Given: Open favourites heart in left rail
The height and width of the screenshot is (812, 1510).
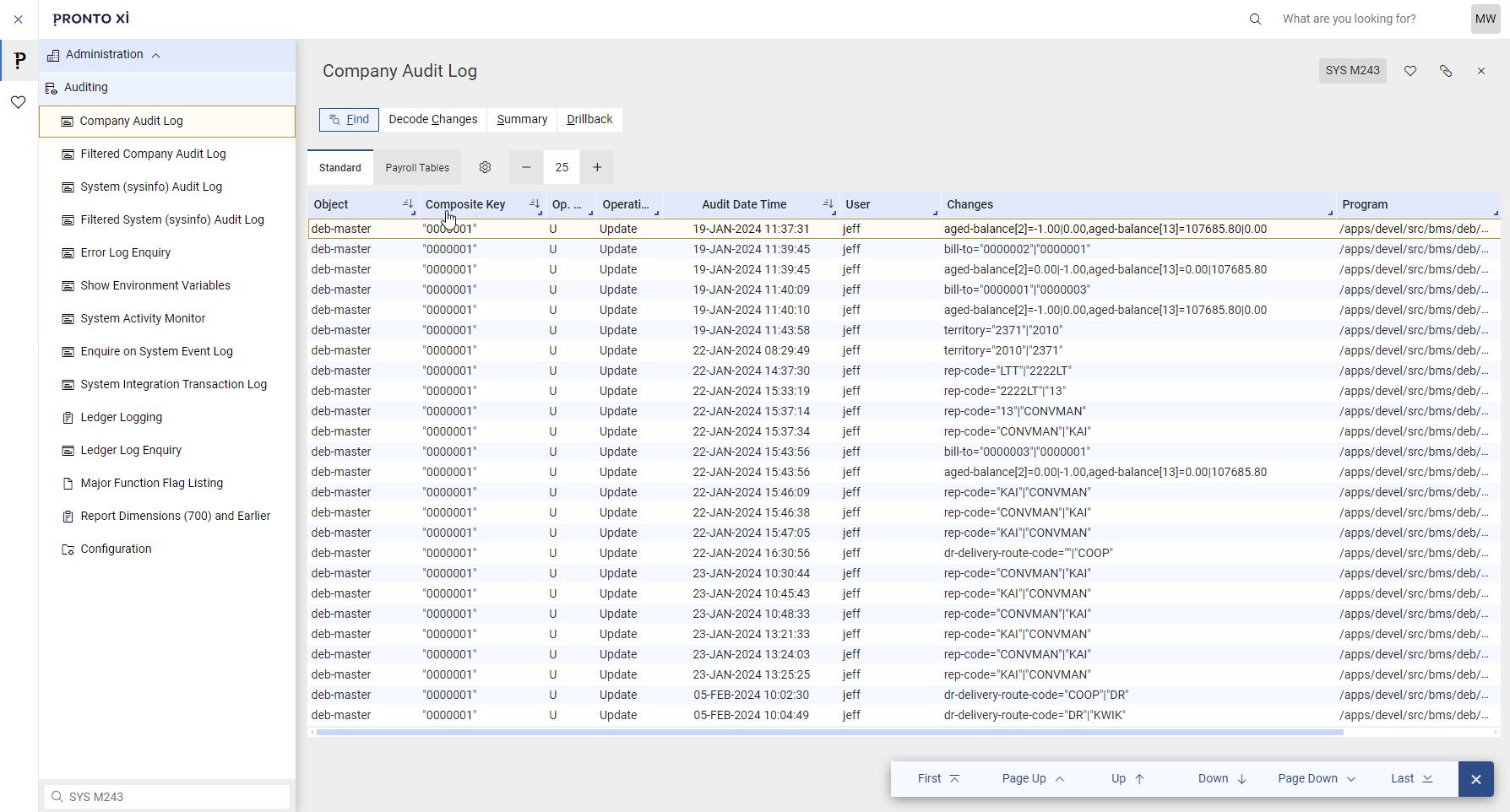Looking at the screenshot, I should click(x=19, y=102).
